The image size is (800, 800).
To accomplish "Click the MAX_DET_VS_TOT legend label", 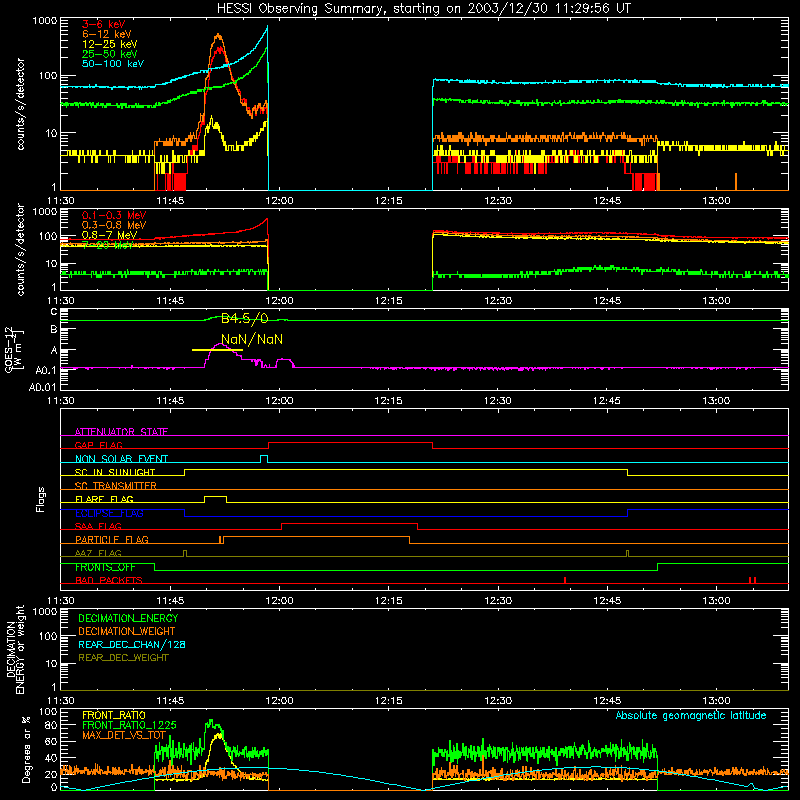I will click(x=124, y=736).
